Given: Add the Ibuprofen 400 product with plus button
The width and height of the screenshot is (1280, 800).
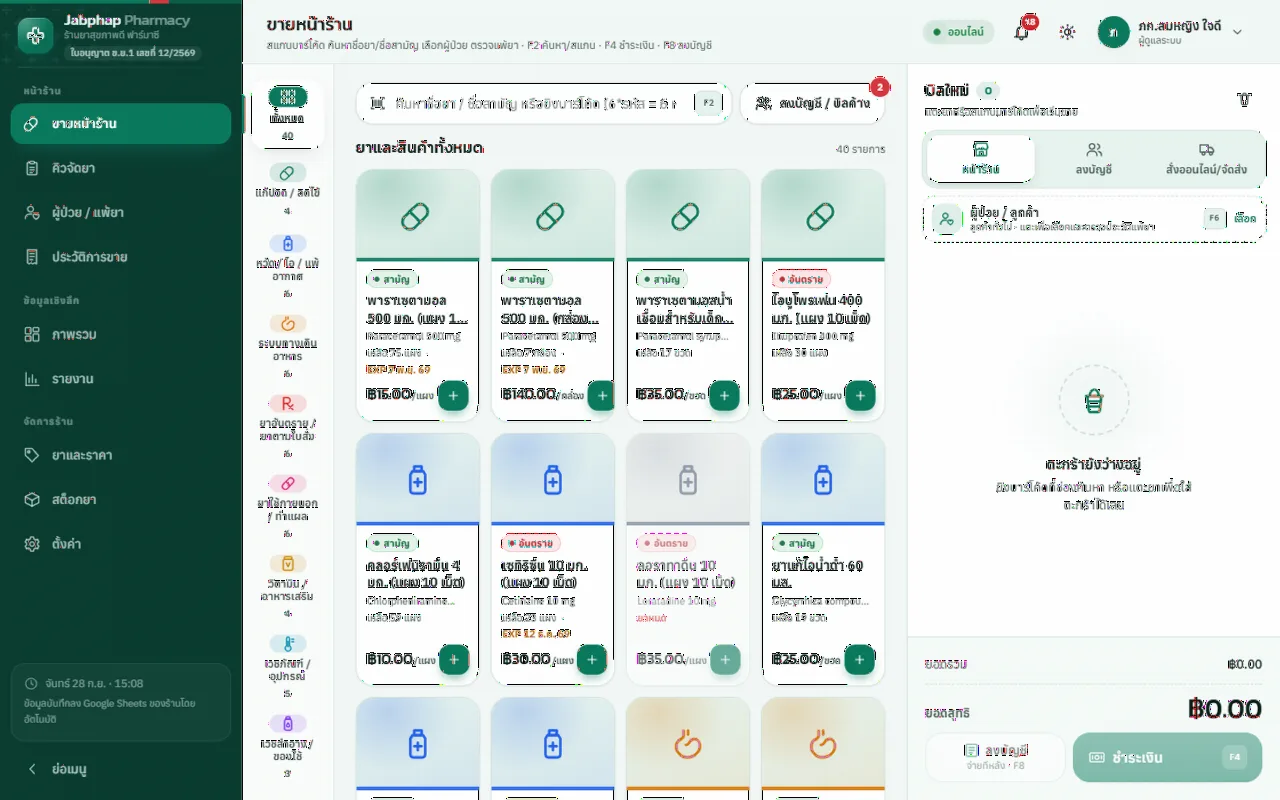Looking at the screenshot, I should coord(860,395).
